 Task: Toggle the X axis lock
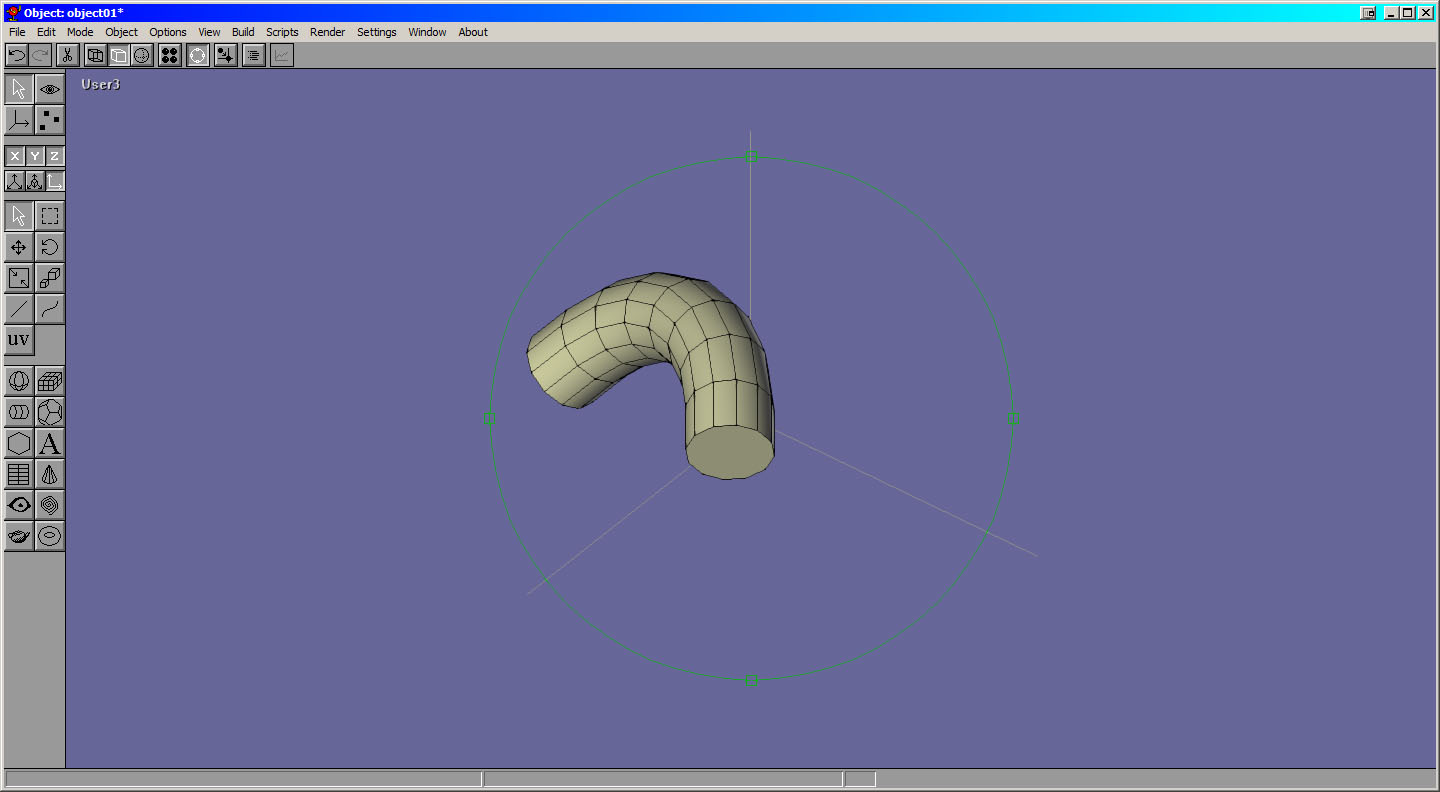[15, 156]
